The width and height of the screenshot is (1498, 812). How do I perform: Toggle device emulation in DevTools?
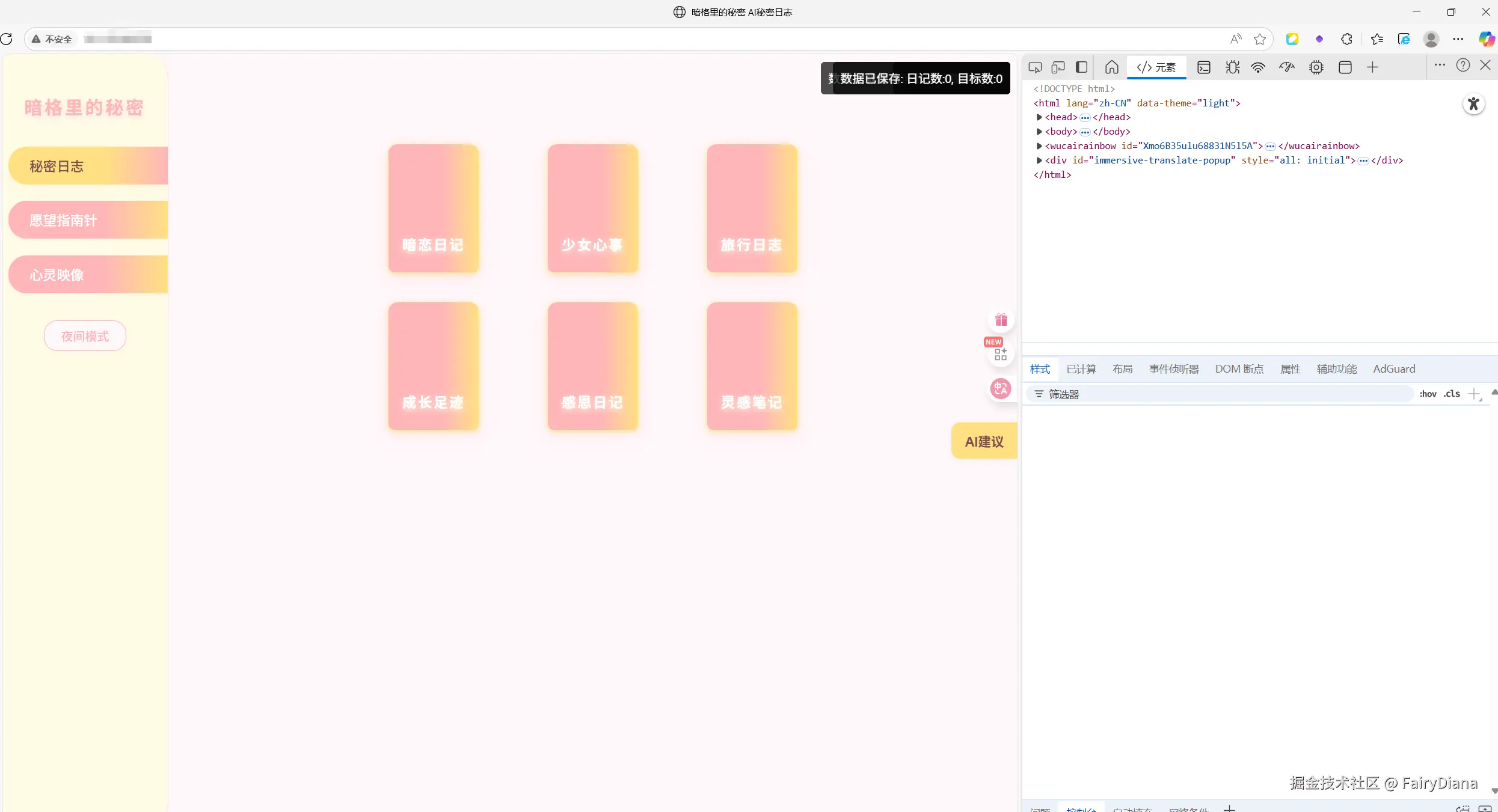pyautogui.click(x=1058, y=67)
